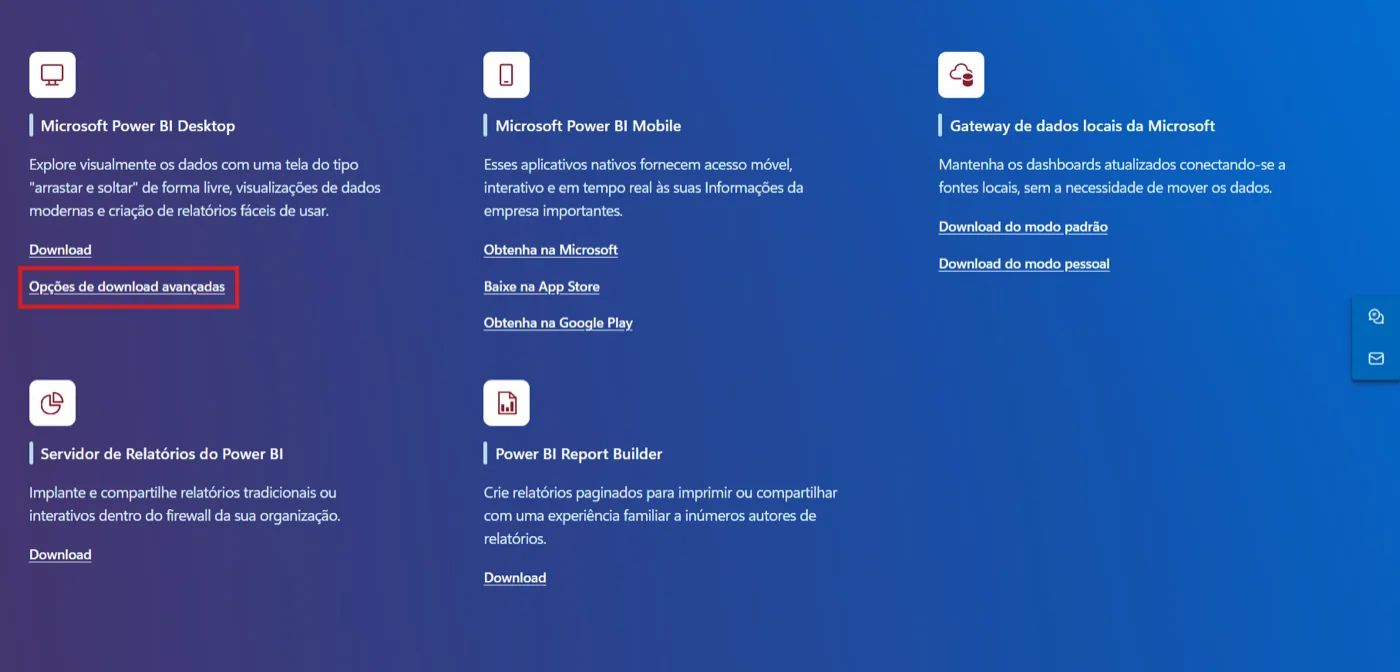Click the Report Server pie chart icon
The height and width of the screenshot is (672, 1400).
point(52,403)
